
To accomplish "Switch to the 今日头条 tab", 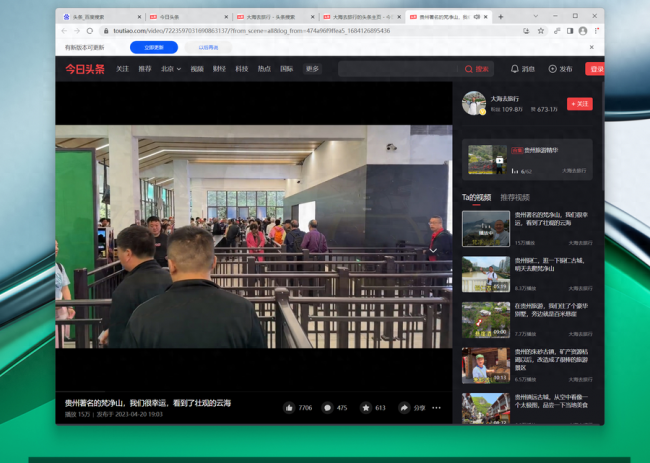I will (188, 17).
